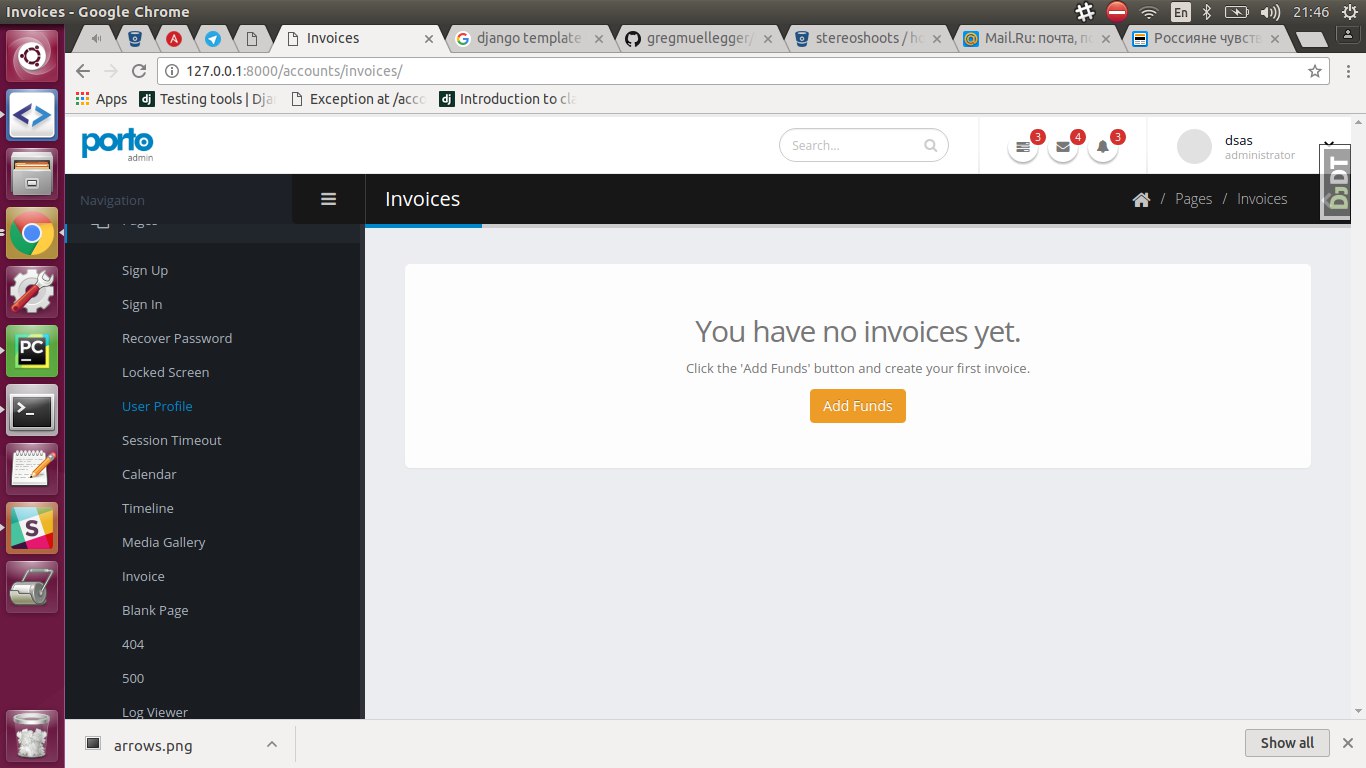Toggle the sidebar hamburger menu
Screen dimensions: 1366x768
(x=328, y=199)
